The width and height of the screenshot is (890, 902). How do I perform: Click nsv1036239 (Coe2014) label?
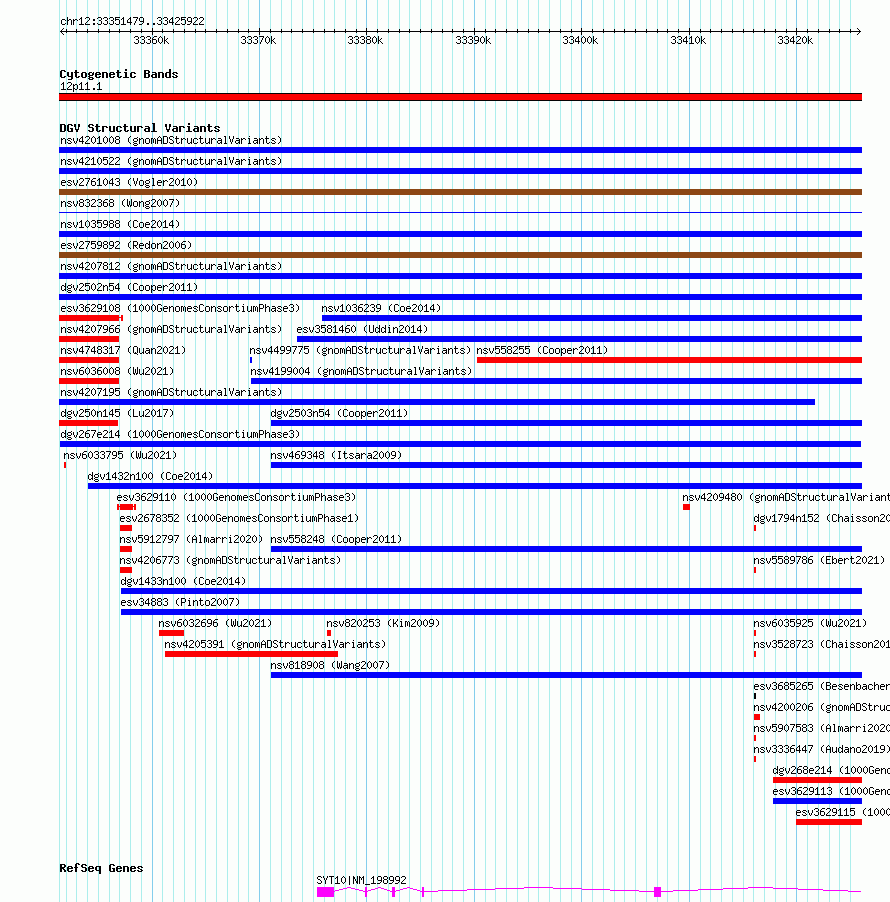pos(381,308)
